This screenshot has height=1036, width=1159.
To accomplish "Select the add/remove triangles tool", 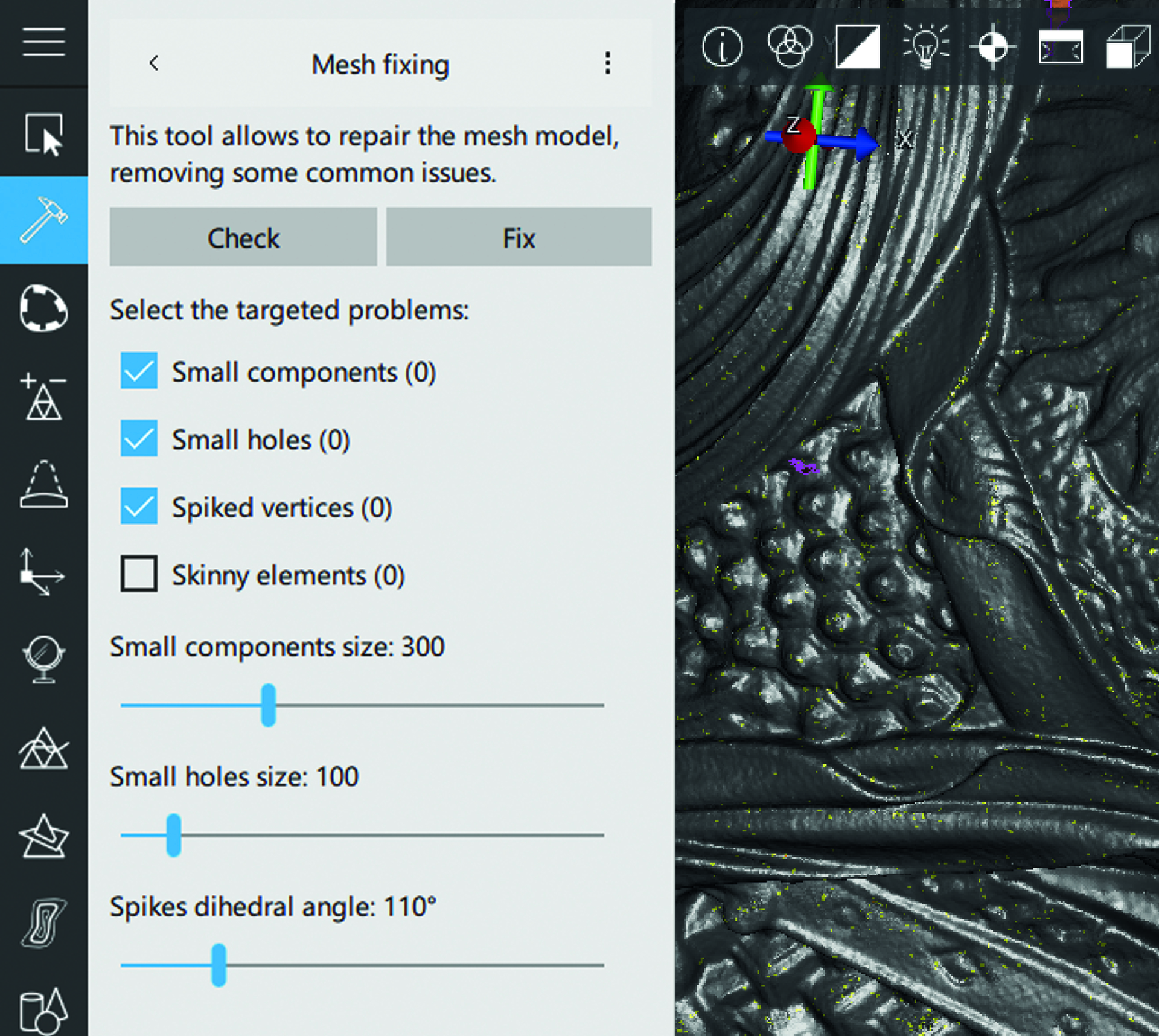I will click(43, 397).
